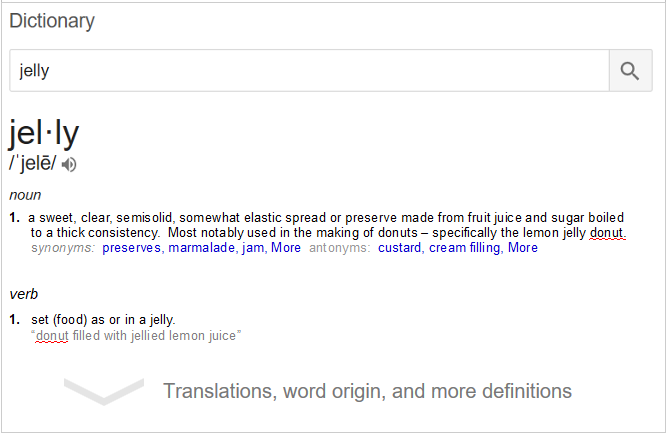Screen dimensions: 669x433
Task: Click the phonetic spelling /ˈjelē/
Action: 32,163
